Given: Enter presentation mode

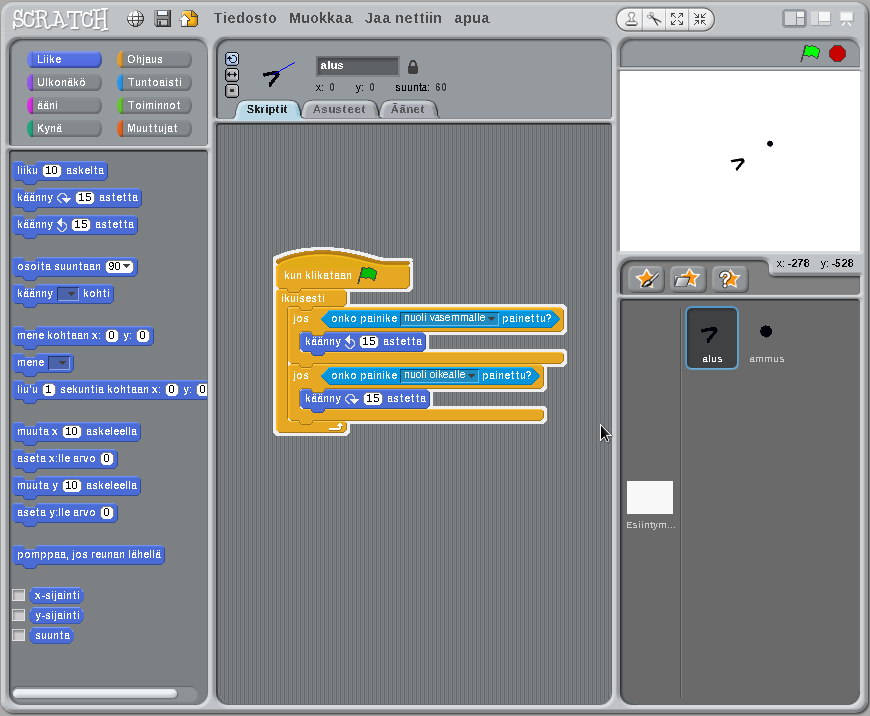Looking at the screenshot, I should (847, 19).
